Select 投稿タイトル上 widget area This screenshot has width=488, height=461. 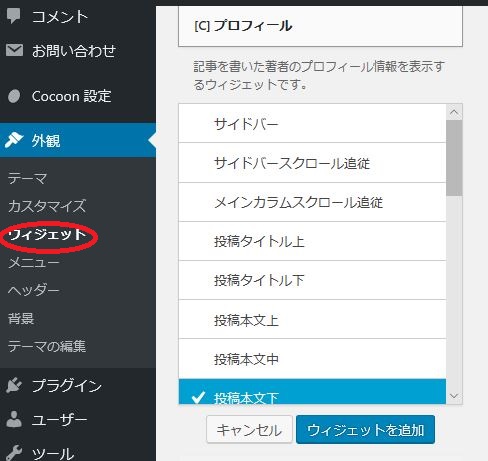point(312,241)
